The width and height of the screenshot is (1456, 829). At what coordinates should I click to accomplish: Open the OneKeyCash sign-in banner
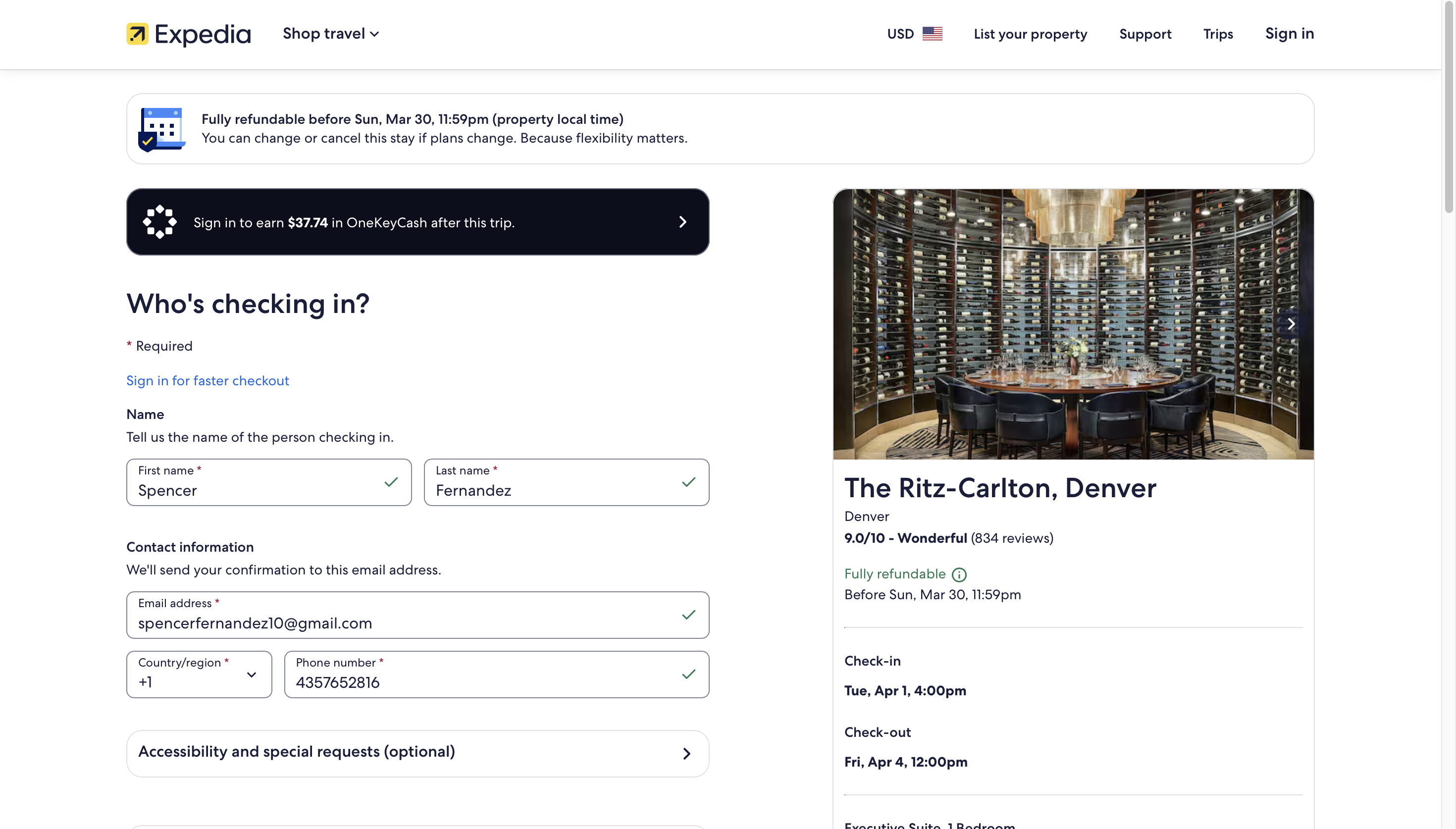click(x=418, y=222)
